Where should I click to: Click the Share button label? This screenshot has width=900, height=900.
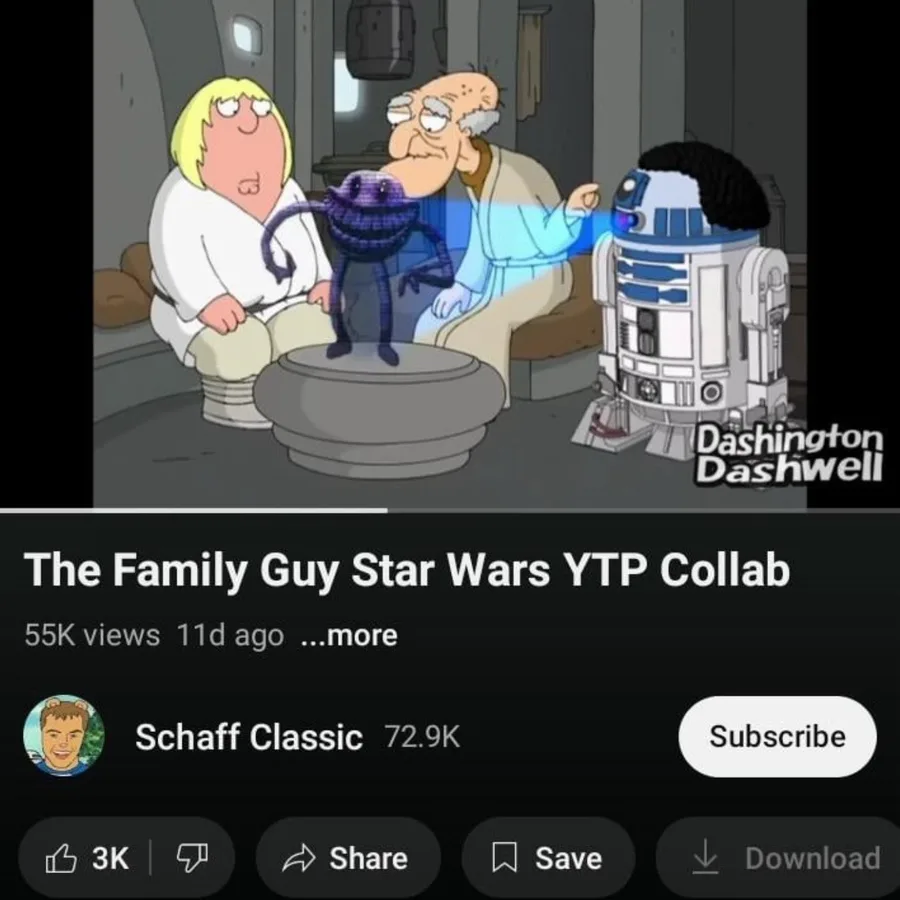coord(368,859)
